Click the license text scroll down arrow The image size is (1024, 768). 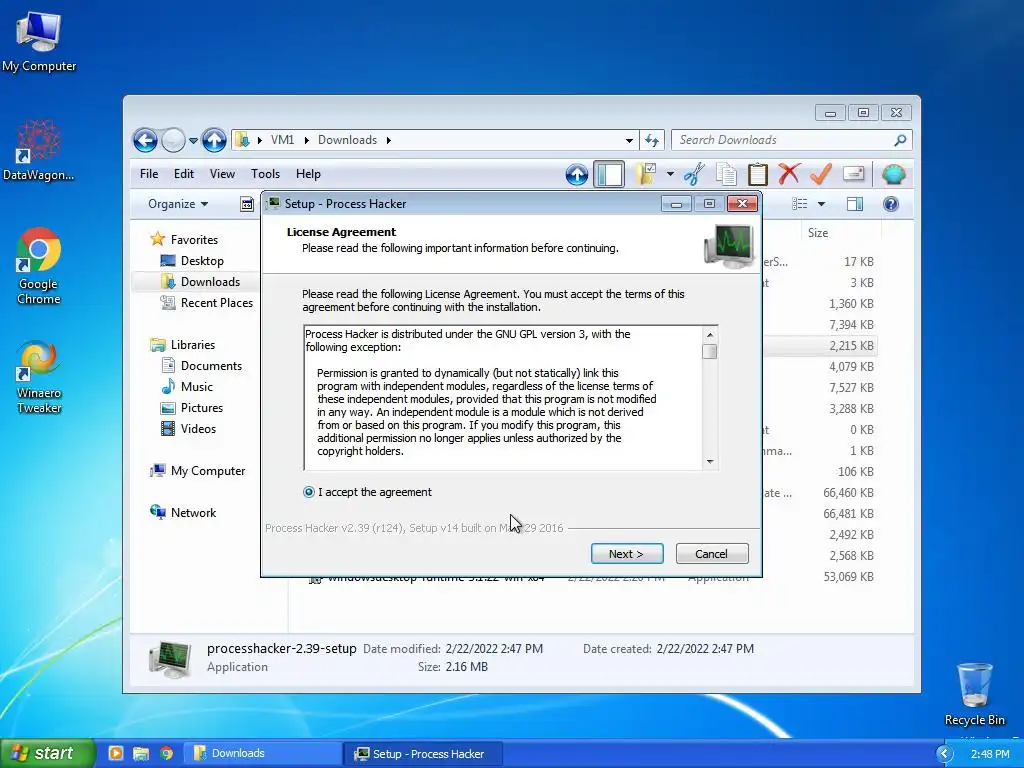pyautogui.click(x=710, y=462)
